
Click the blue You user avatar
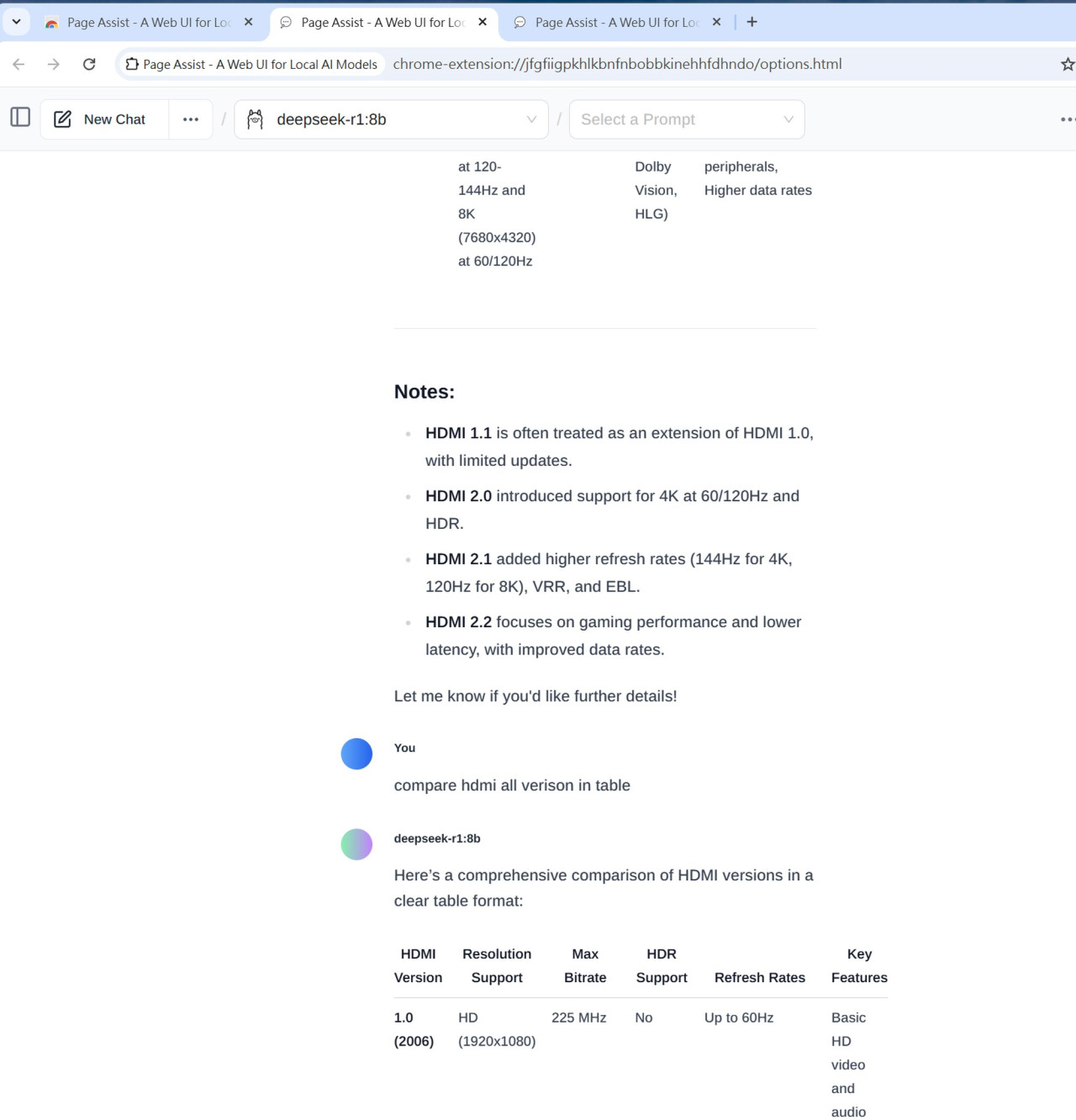(356, 753)
